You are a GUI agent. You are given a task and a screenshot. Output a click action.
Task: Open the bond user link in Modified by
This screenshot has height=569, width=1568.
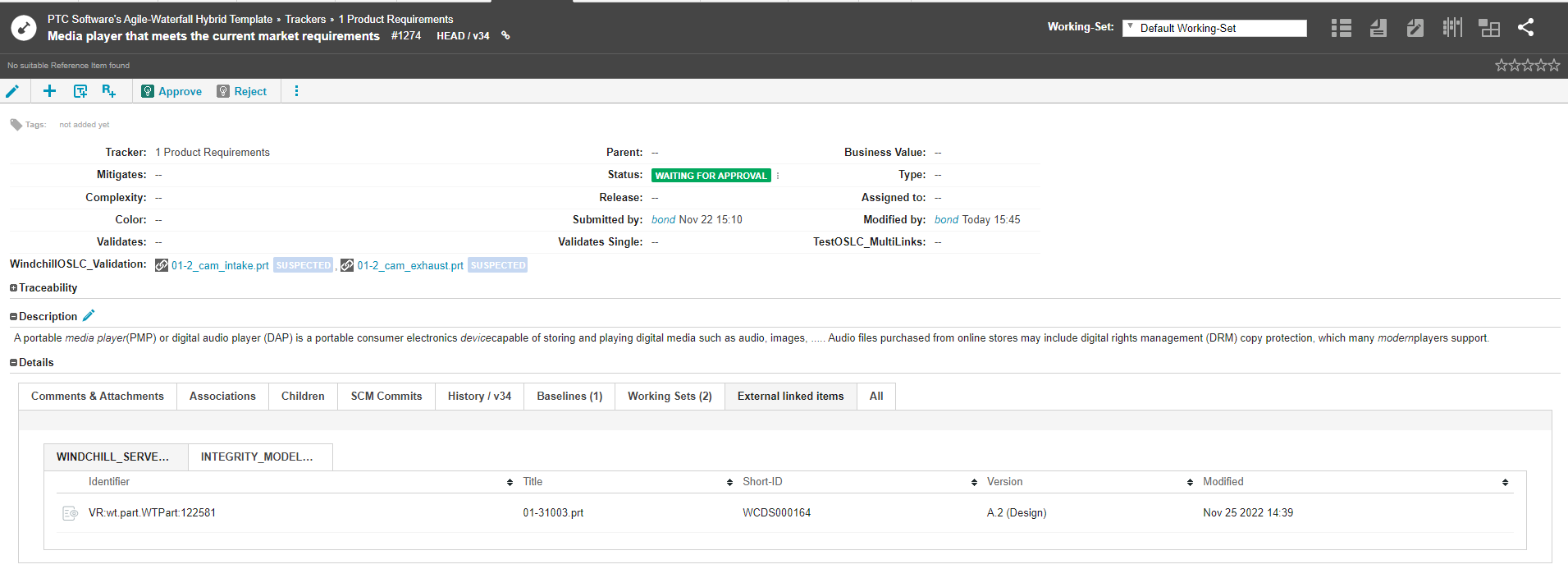click(946, 220)
